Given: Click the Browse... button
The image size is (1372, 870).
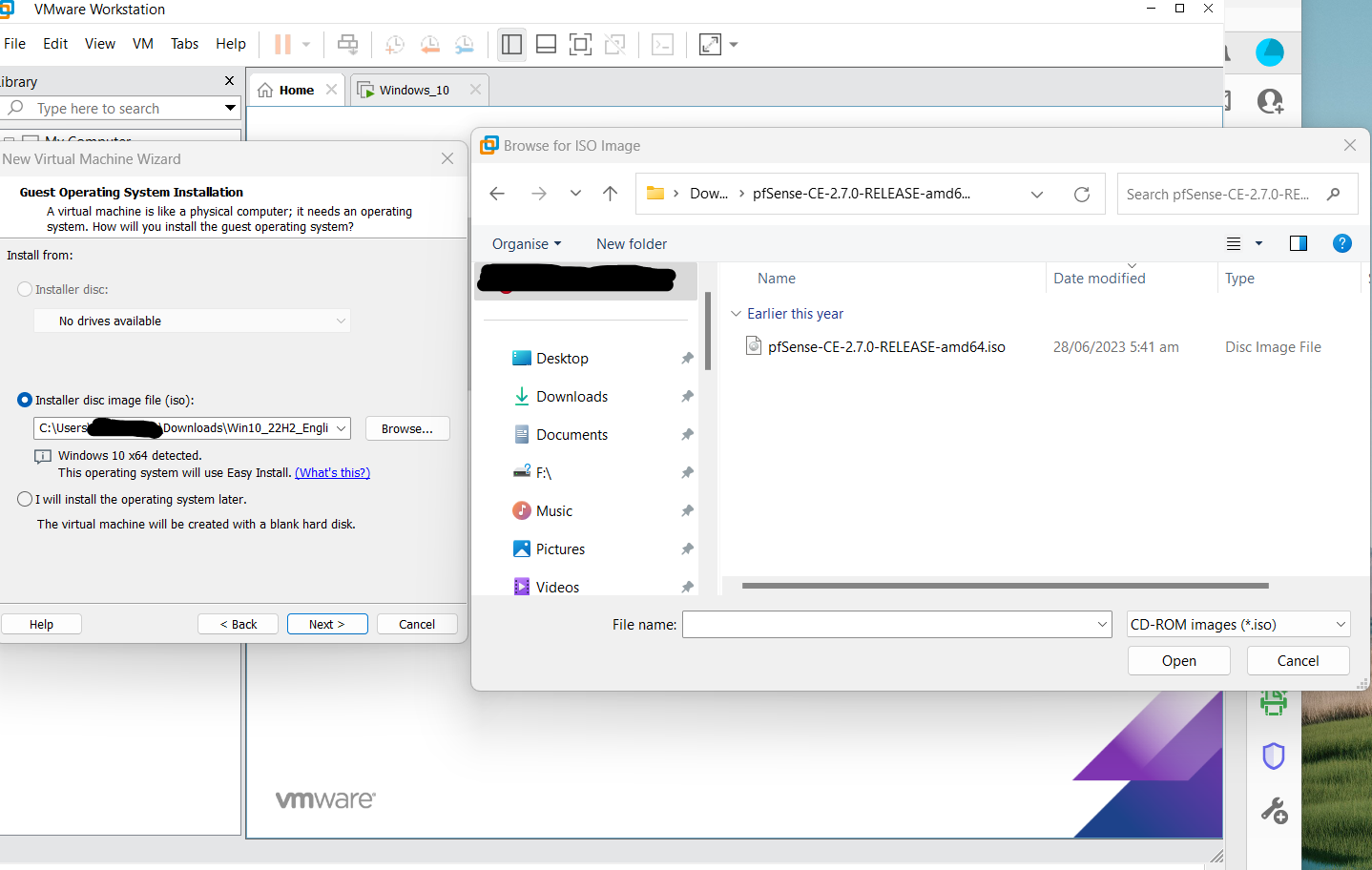Looking at the screenshot, I should coord(407,428).
